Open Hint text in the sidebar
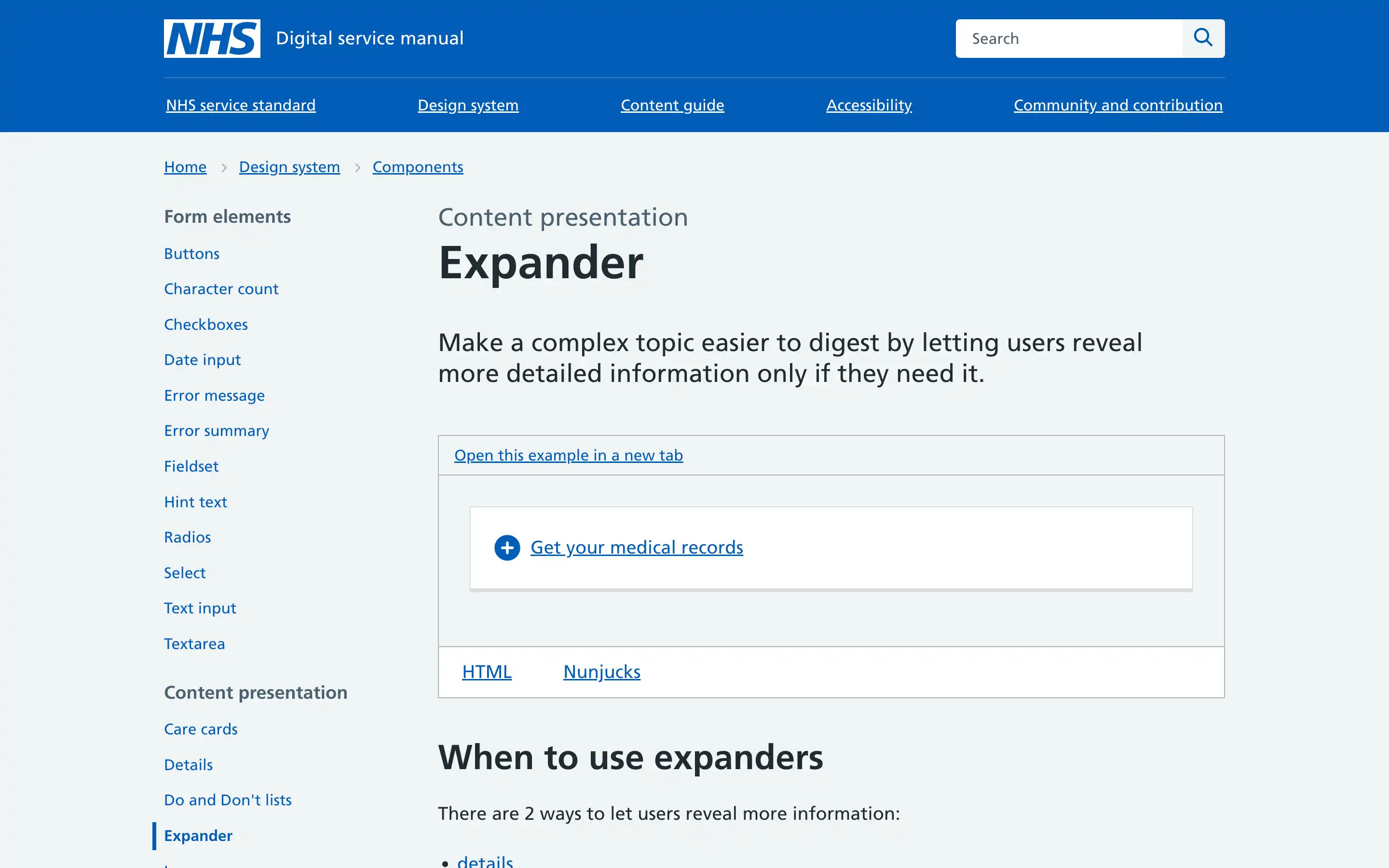 (x=195, y=502)
